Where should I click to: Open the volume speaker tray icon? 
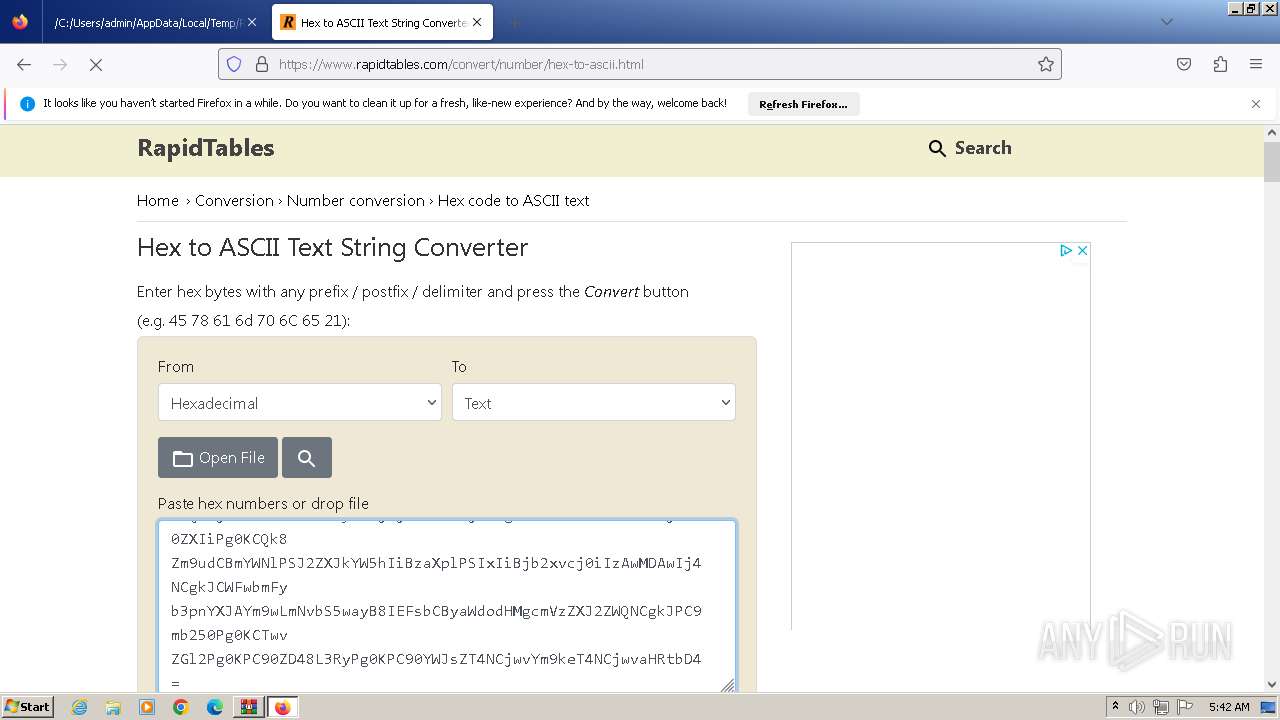[x=1137, y=707]
